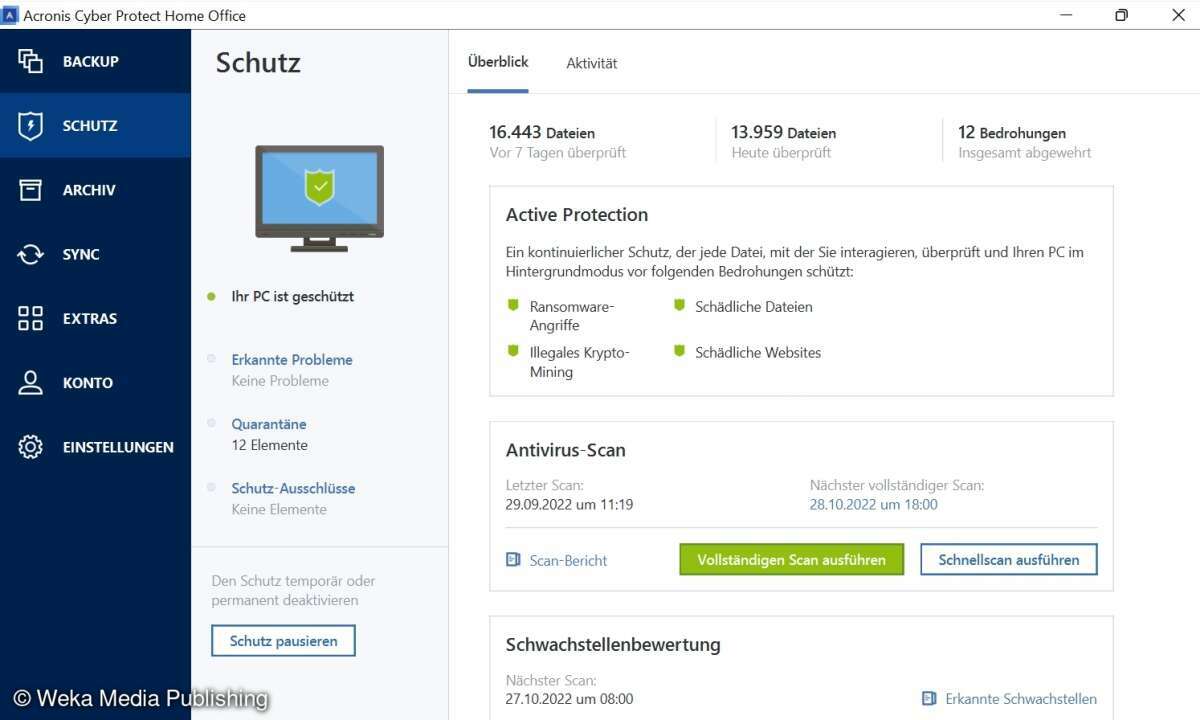Go to the BACKUP menu label
This screenshot has width=1200, height=720.
91,62
